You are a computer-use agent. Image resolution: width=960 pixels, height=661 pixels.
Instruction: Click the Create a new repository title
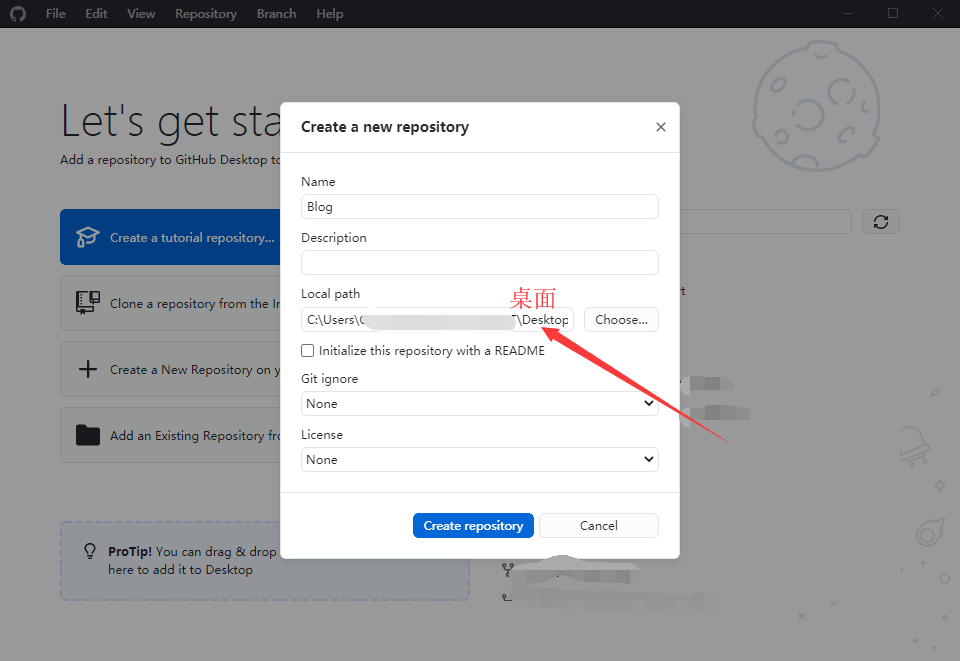385,127
